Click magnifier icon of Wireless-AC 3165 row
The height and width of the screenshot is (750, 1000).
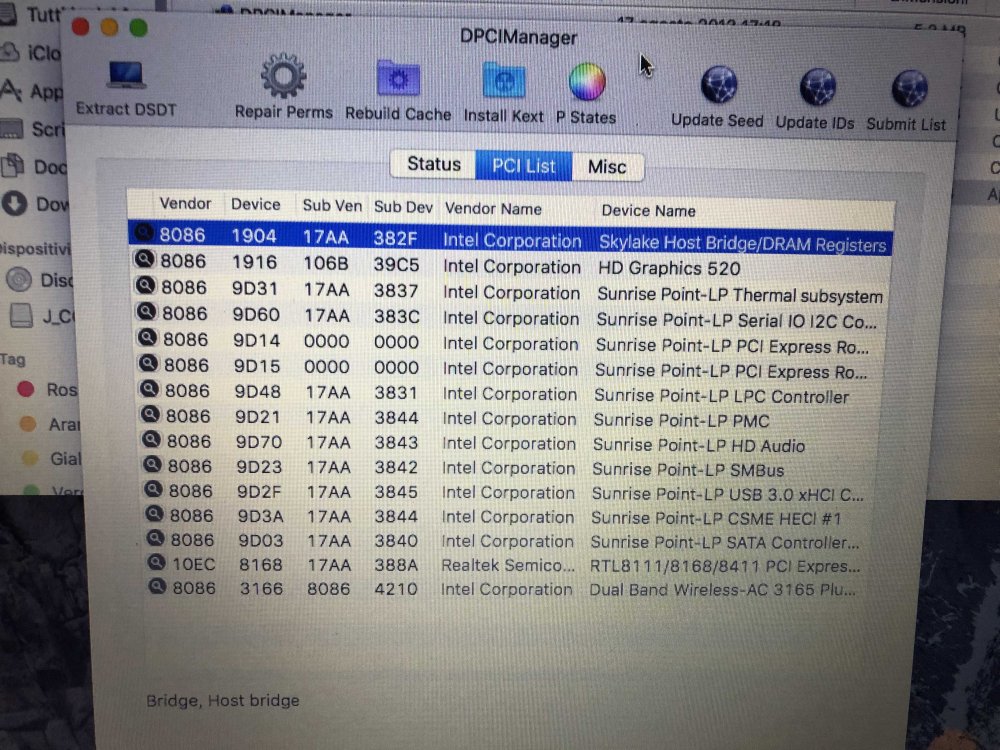(x=158, y=587)
